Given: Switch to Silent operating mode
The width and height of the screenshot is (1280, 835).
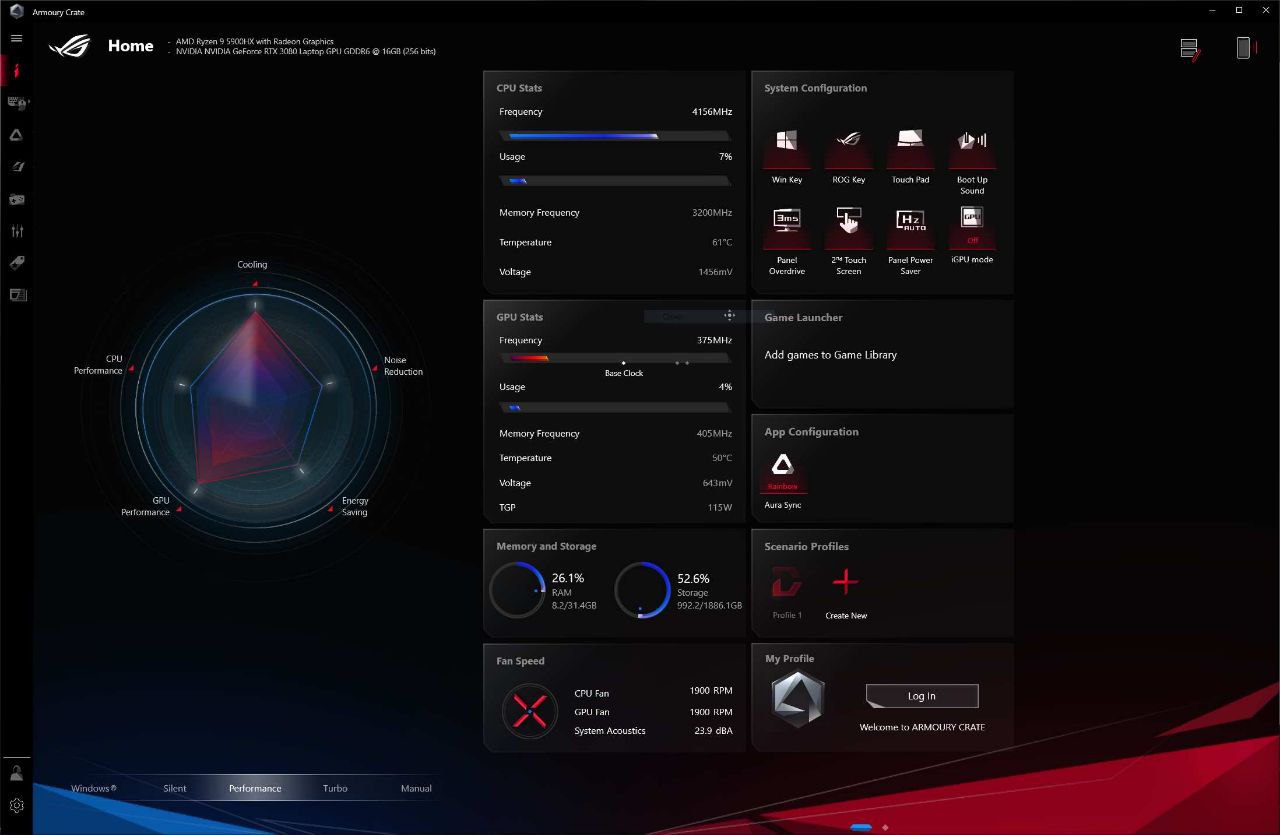Looking at the screenshot, I should (x=175, y=788).
